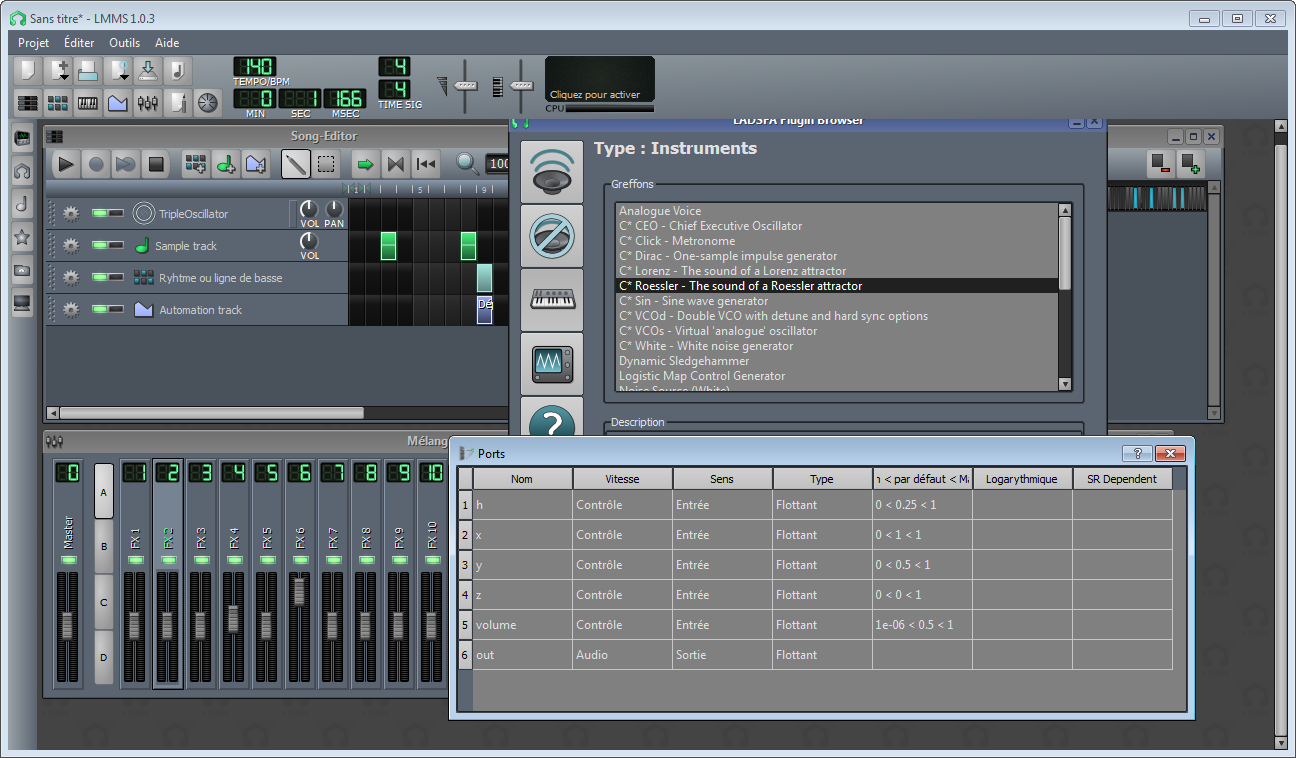Screen dimensions: 1296x758
Task: Mute the Sample track using its green LED
Action: click(x=100, y=245)
